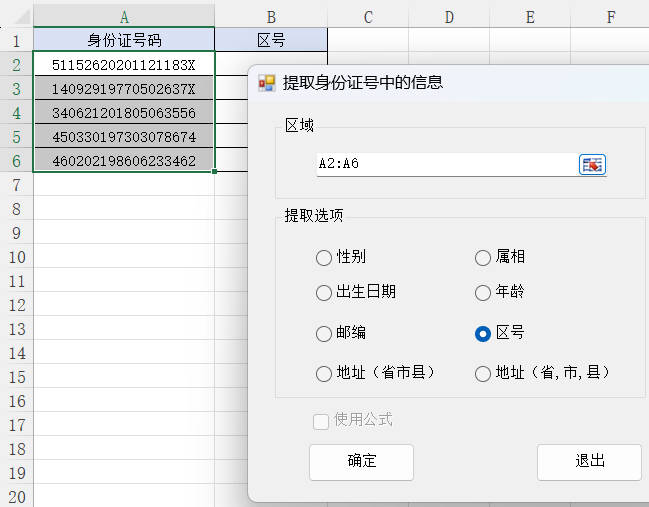Click the dialog title bar icon
The width and height of the screenshot is (649, 507).
coord(267,83)
